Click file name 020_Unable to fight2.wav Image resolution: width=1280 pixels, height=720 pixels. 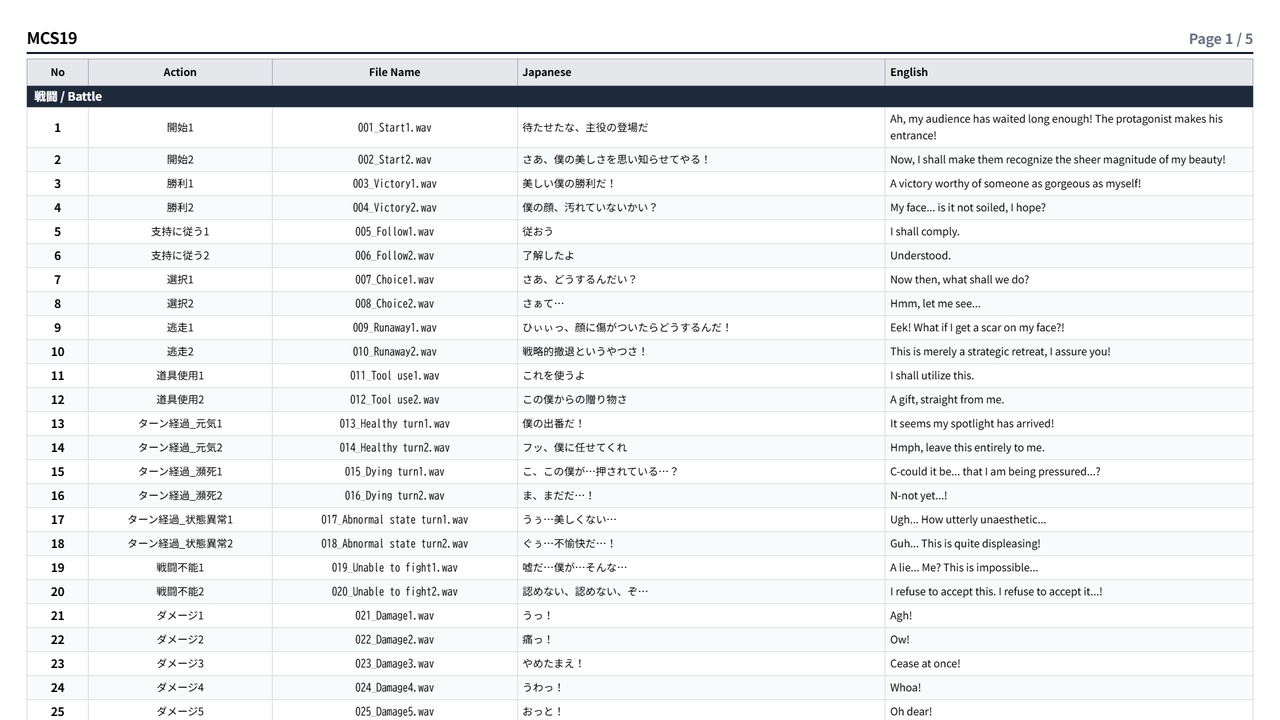(394, 592)
